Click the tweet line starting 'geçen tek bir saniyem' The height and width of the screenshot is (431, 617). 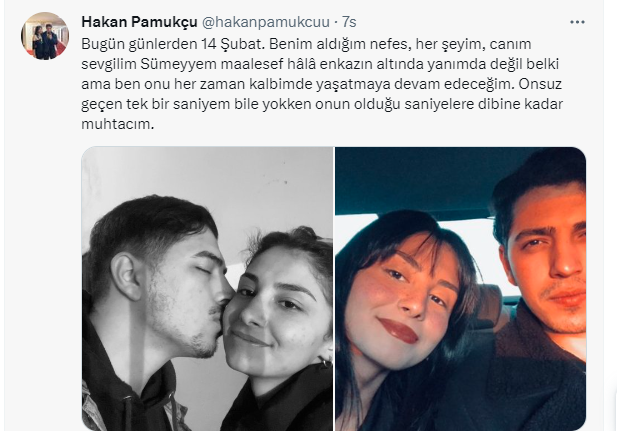pyautogui.click(x=322, y=104)
